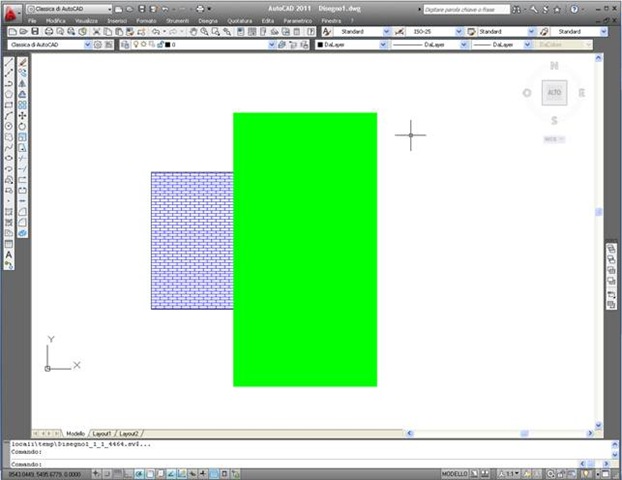Viewport: 622px width, 480px height.
Task: Select the Ellipse draw tool
Action: click(x=9, y=158)
